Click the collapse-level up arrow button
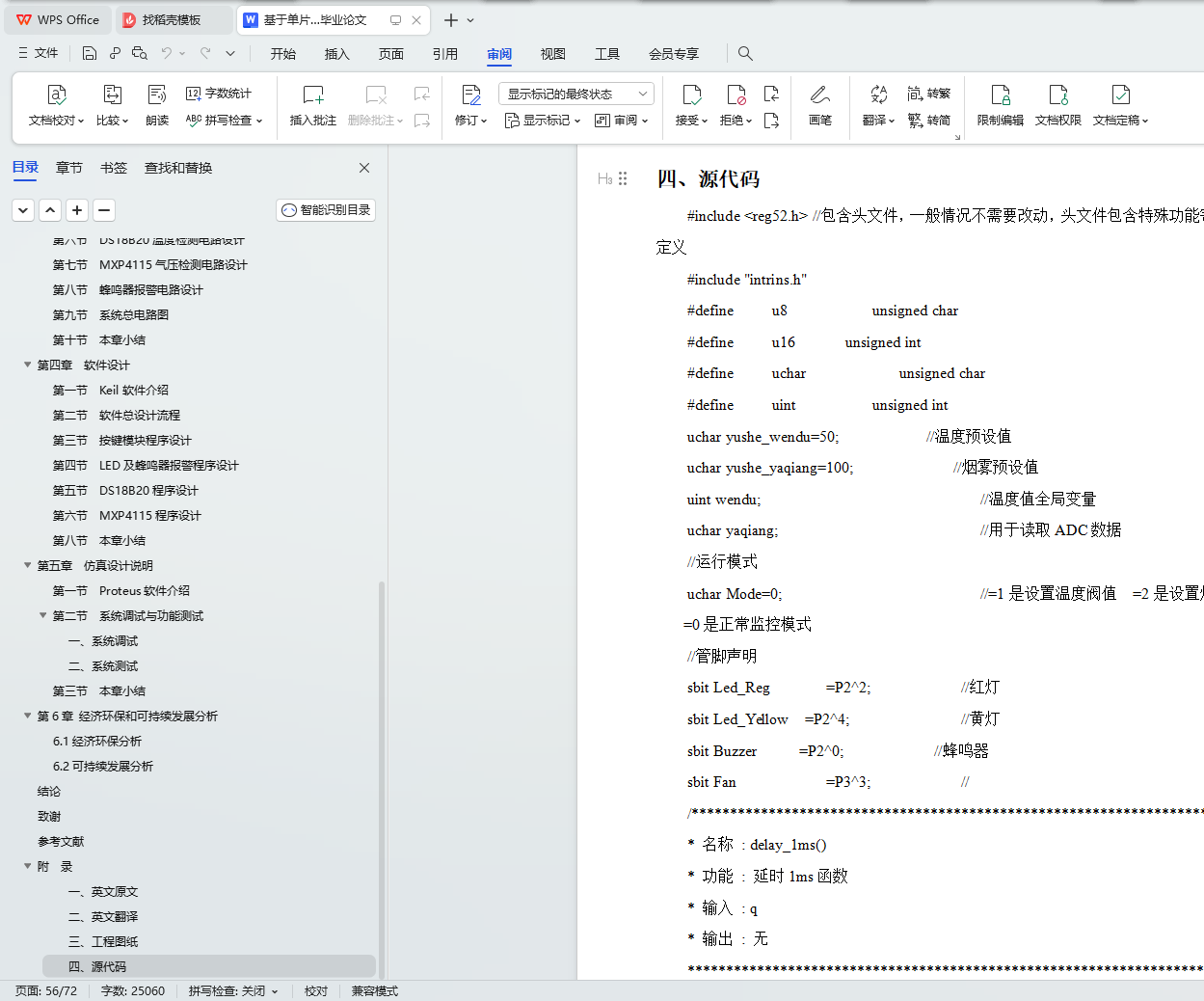Screen dimensions: 1204x1001 (51, 209)
